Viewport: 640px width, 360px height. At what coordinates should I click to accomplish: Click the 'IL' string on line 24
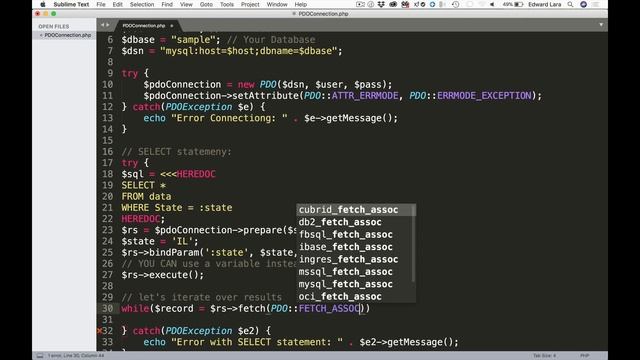click(x=182, y=242)
